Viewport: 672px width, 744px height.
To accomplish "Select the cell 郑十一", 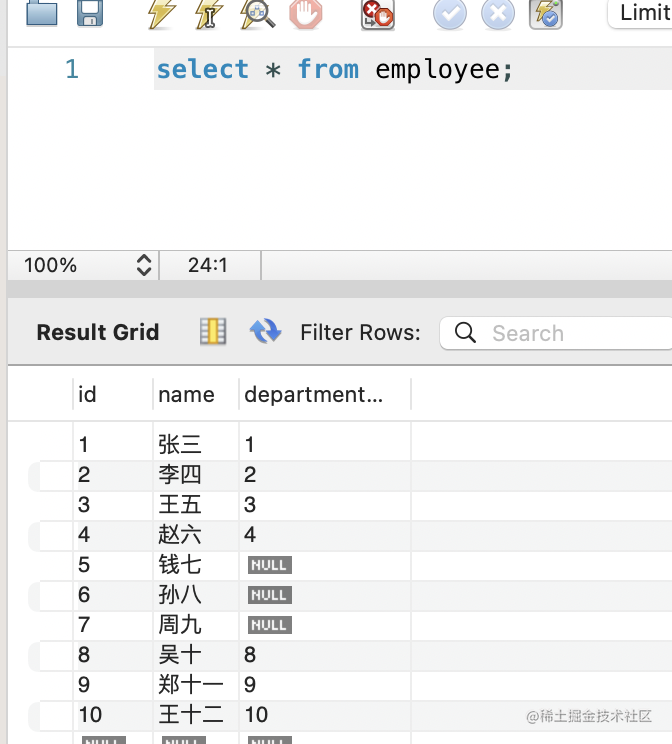I will [196, 685].
